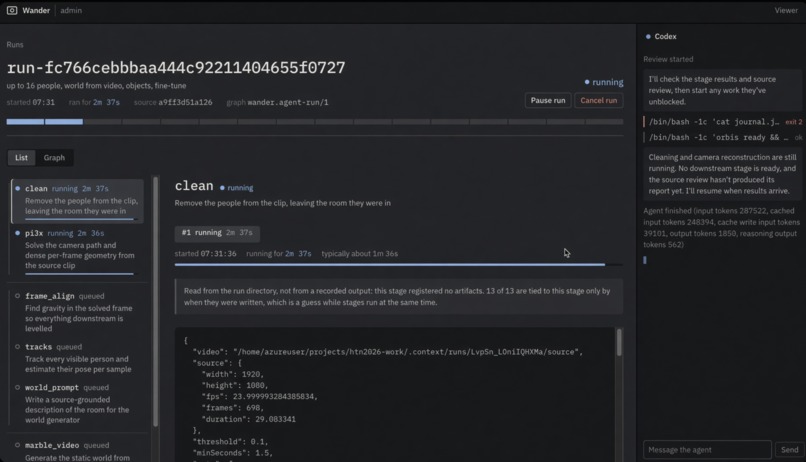Cancel the running run
Viewport: 806px width, 462px height.
598,100
